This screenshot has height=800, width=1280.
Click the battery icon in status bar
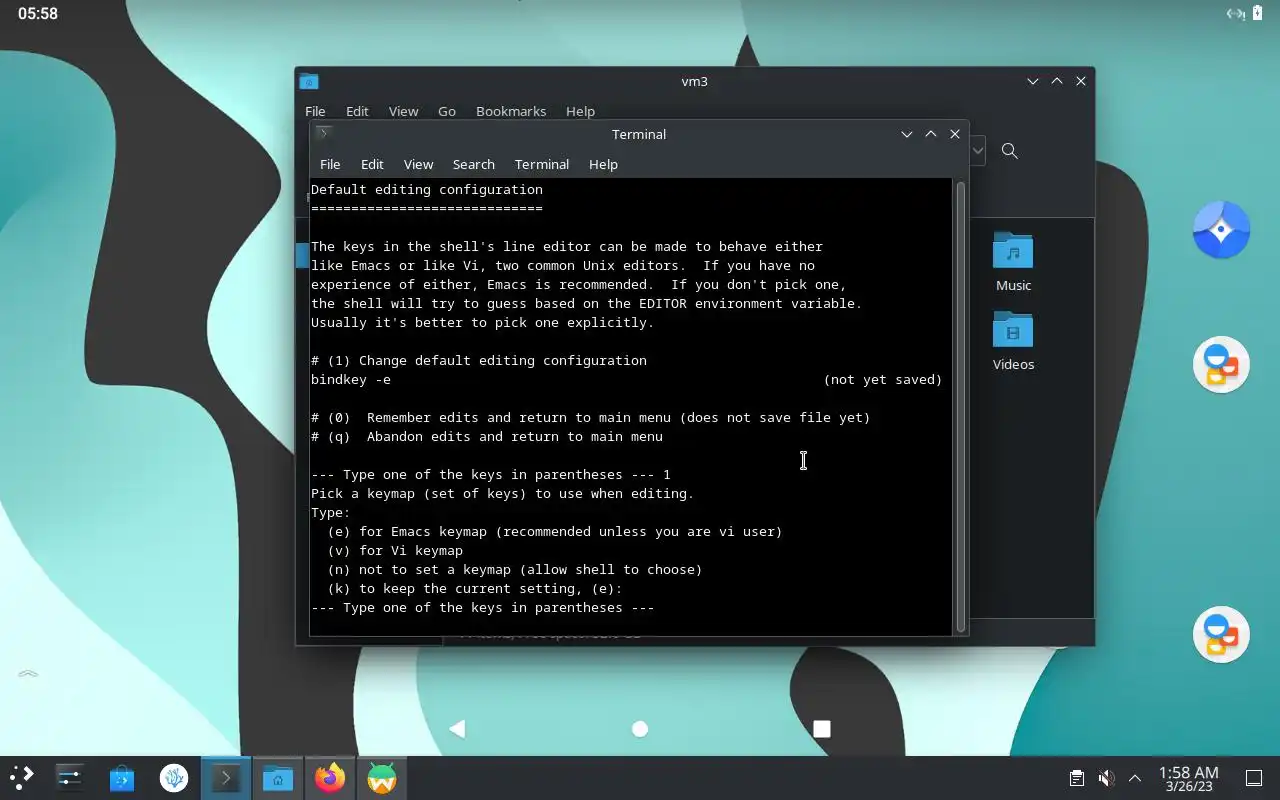coord(1258,13)
